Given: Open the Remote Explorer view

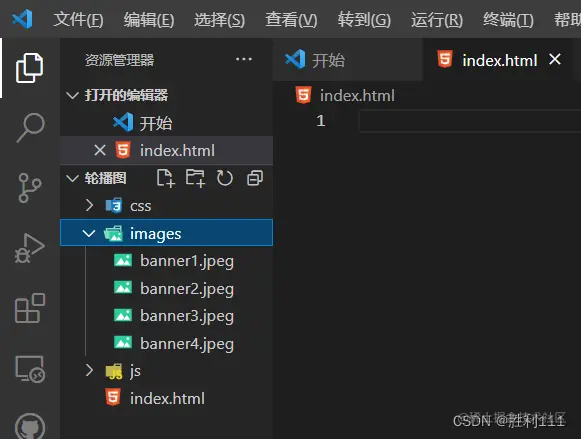Looking at the screenshot, I should point(30,369).
